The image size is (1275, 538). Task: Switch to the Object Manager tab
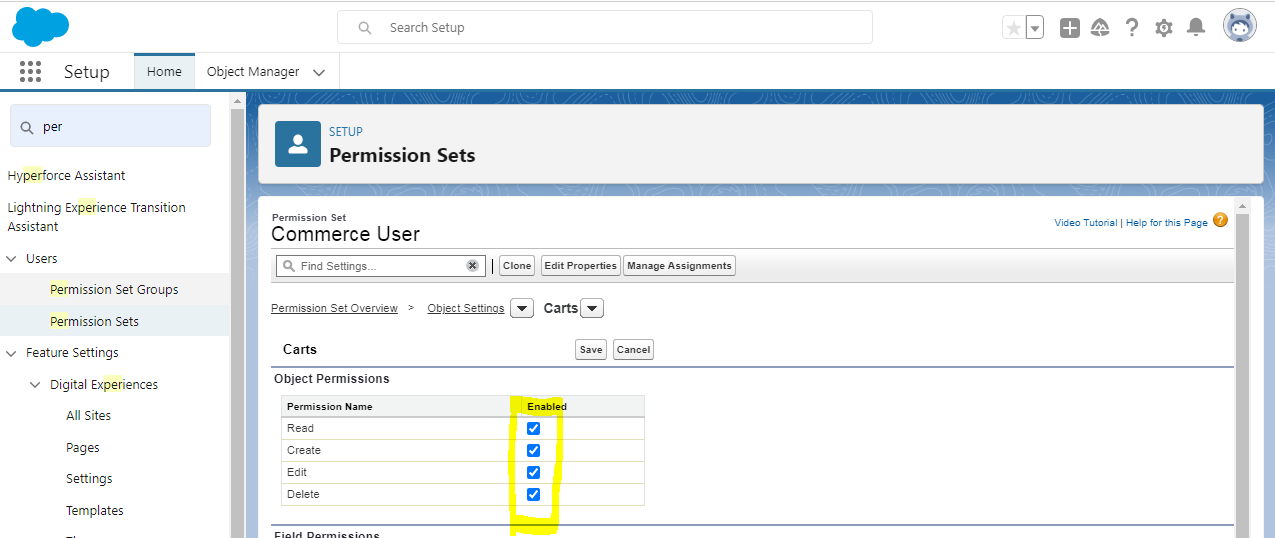pyautogui.click(x=253, y=72)
